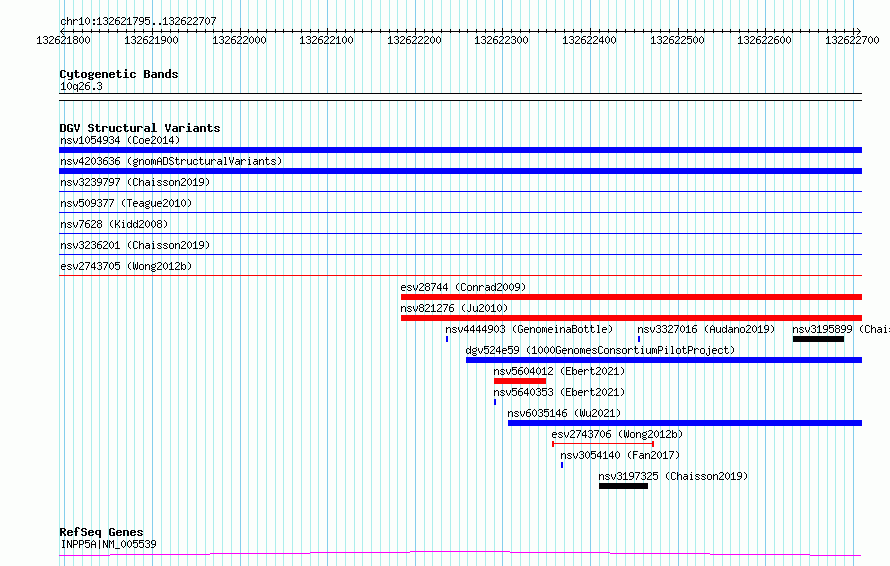Click the black bar under nsv3197325
Image resolution: width=890 pixels, height=566 pixels.
coord(623,486)
